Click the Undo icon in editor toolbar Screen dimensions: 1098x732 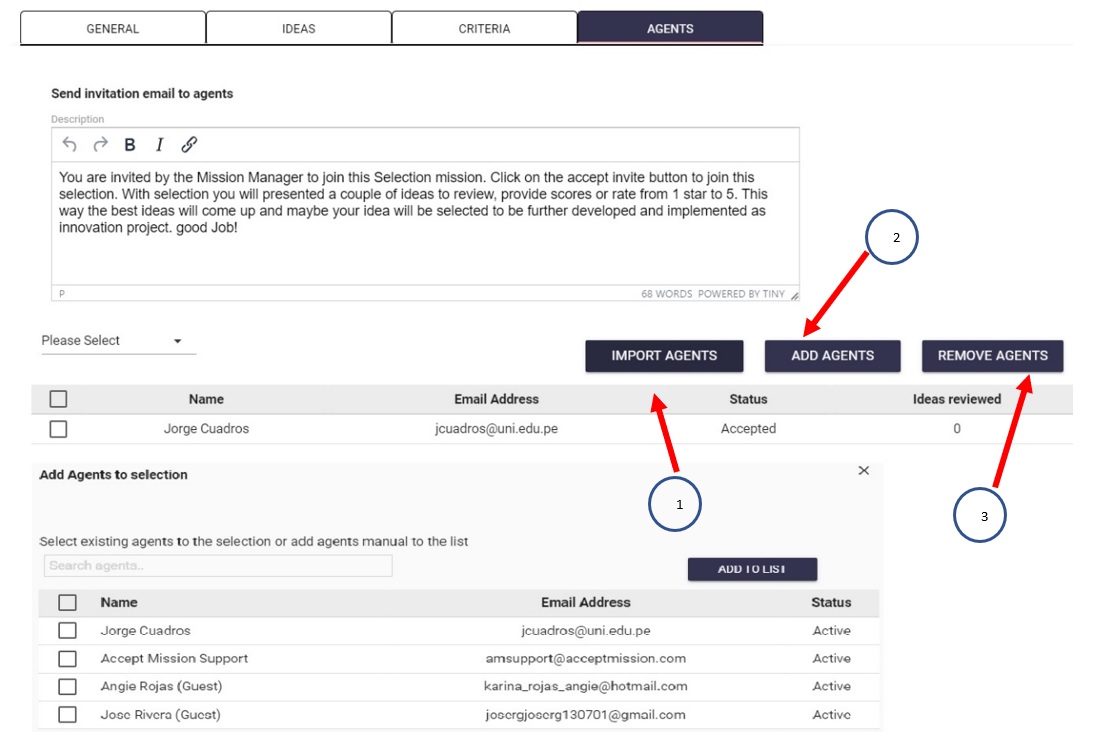69,145
